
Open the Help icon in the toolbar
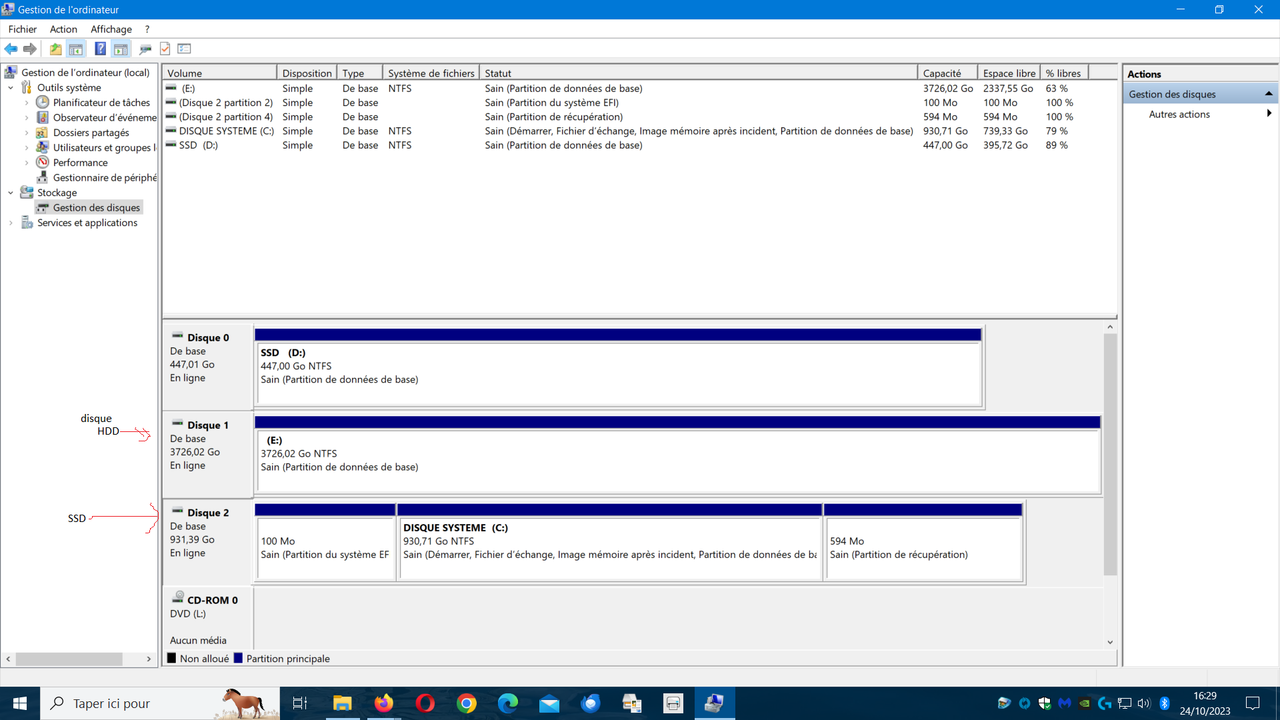click(99, 48)
